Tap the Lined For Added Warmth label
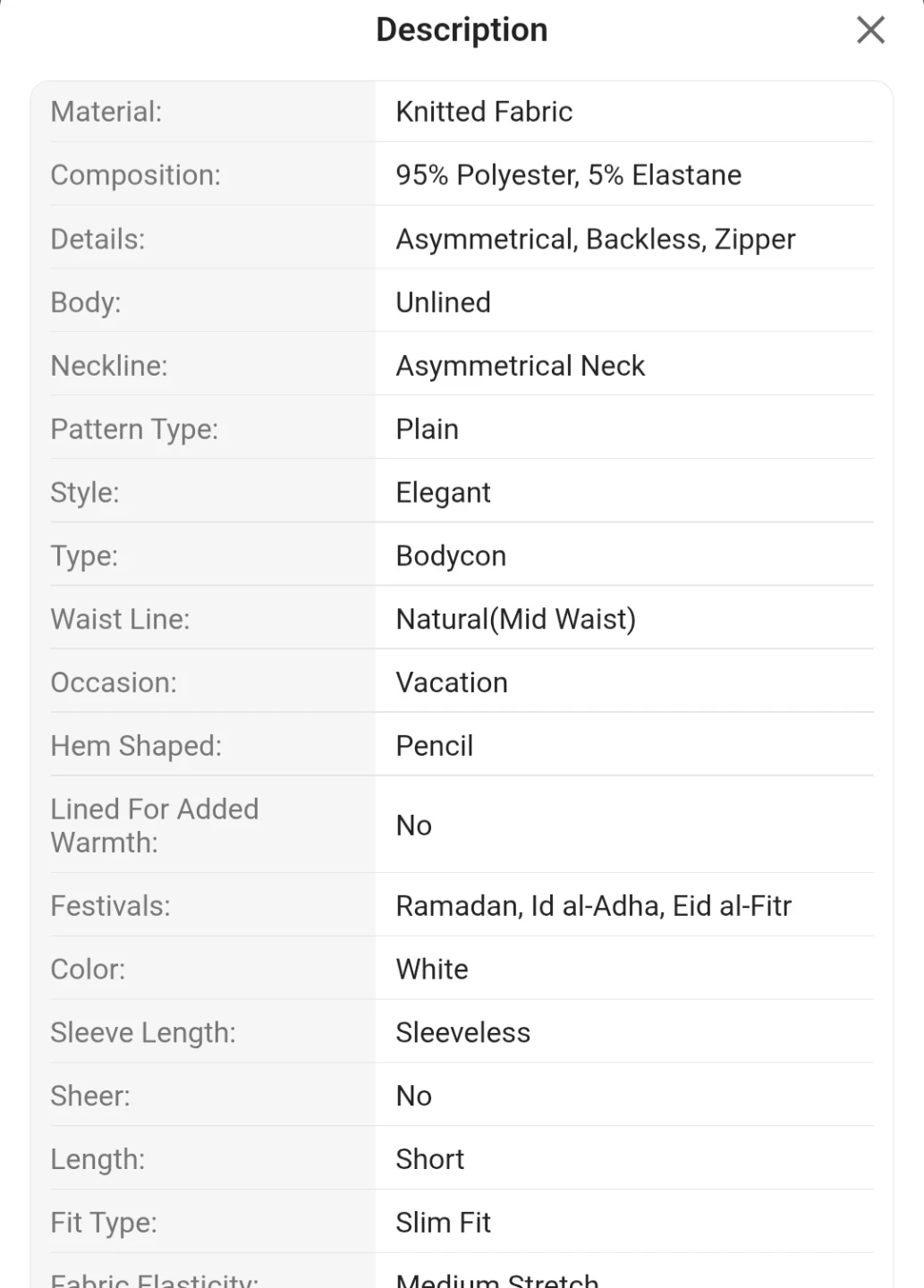Screen dimensions: 924x1288 [x=155, y=826]
